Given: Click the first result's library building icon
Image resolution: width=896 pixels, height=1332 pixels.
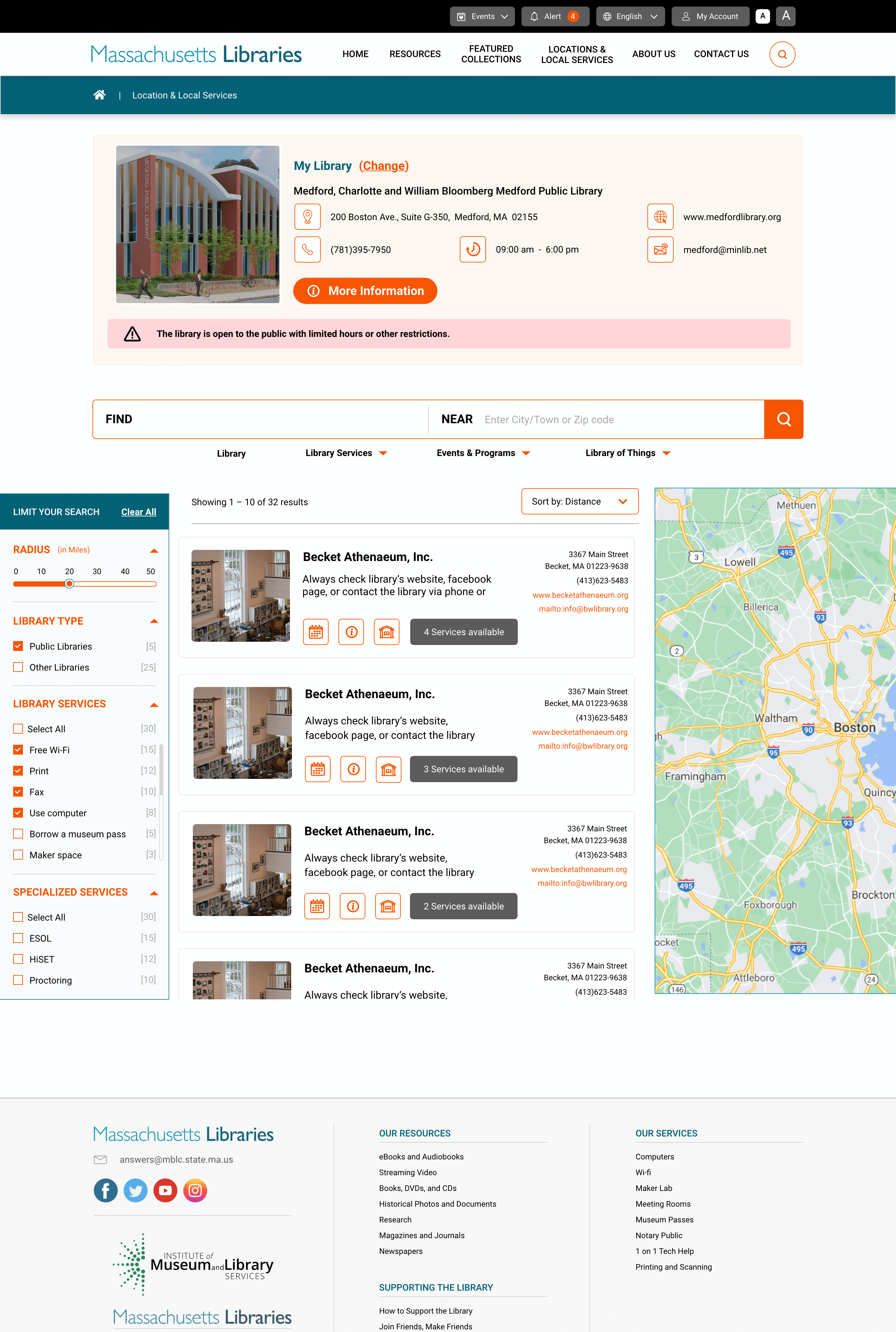Looking at the screenshot, I should tap(387, 632).
